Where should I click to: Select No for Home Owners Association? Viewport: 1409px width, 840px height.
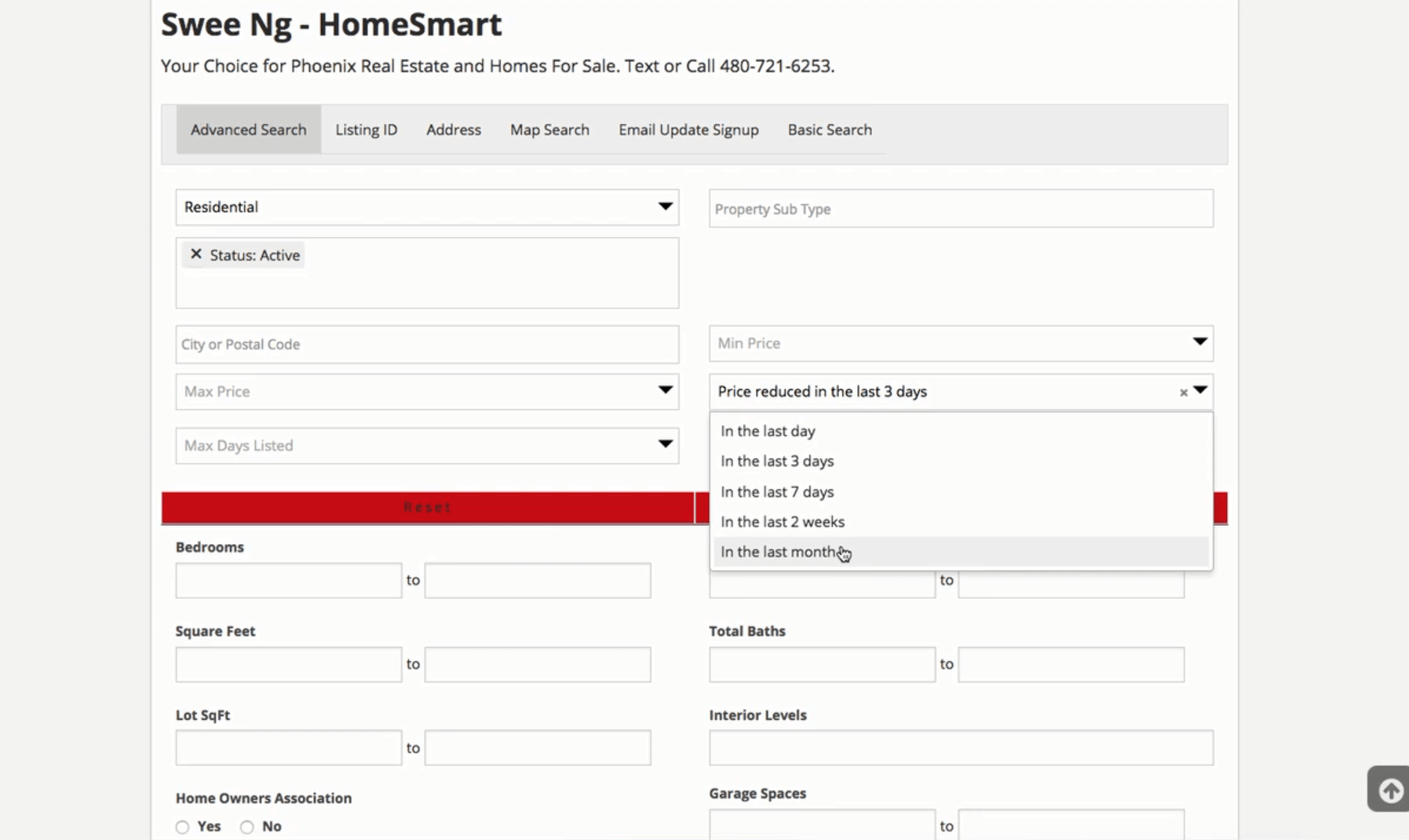[x=247, y=827]
